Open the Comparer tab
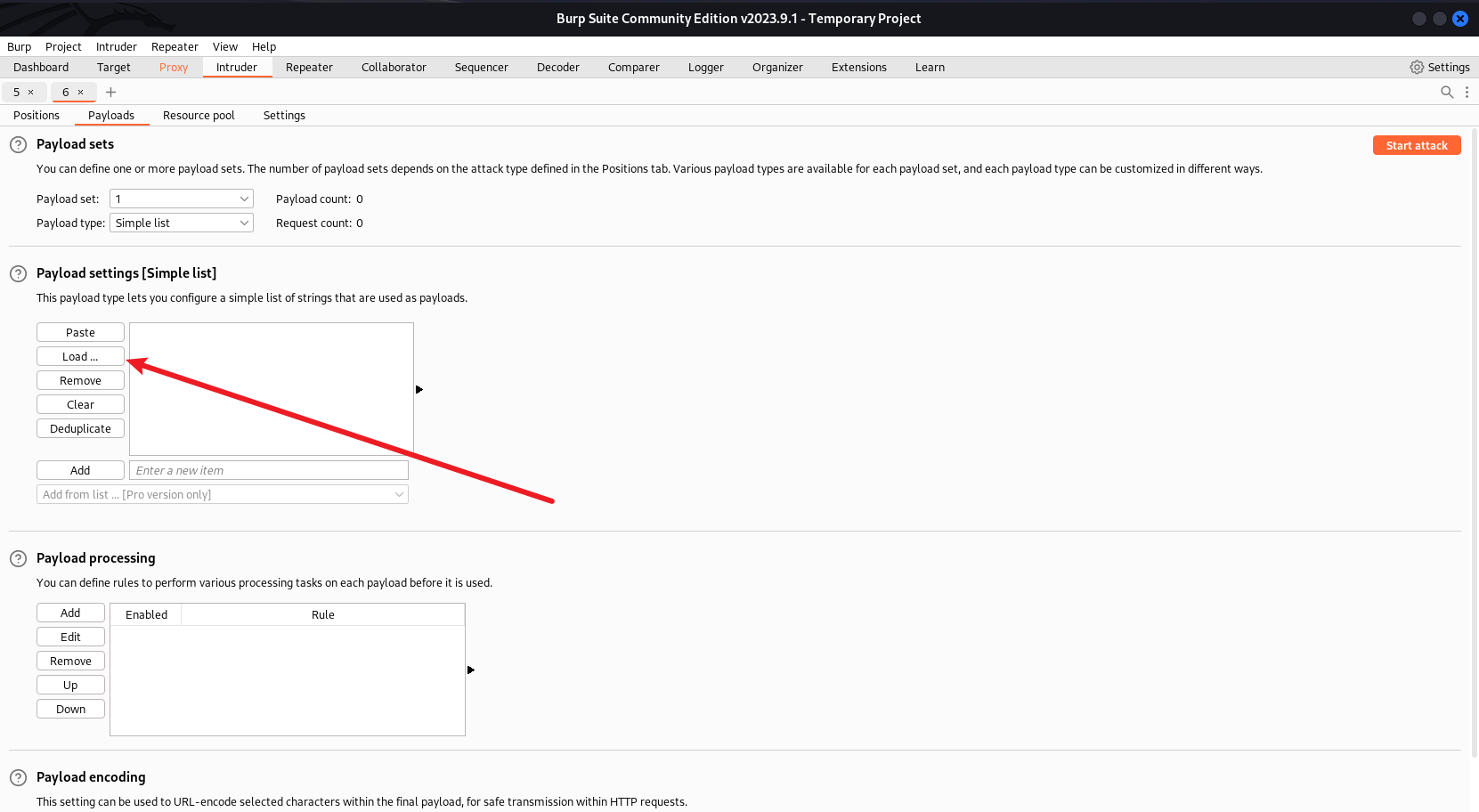Image resolution: width=1479 pixels, height=812 pixels. 634,67
